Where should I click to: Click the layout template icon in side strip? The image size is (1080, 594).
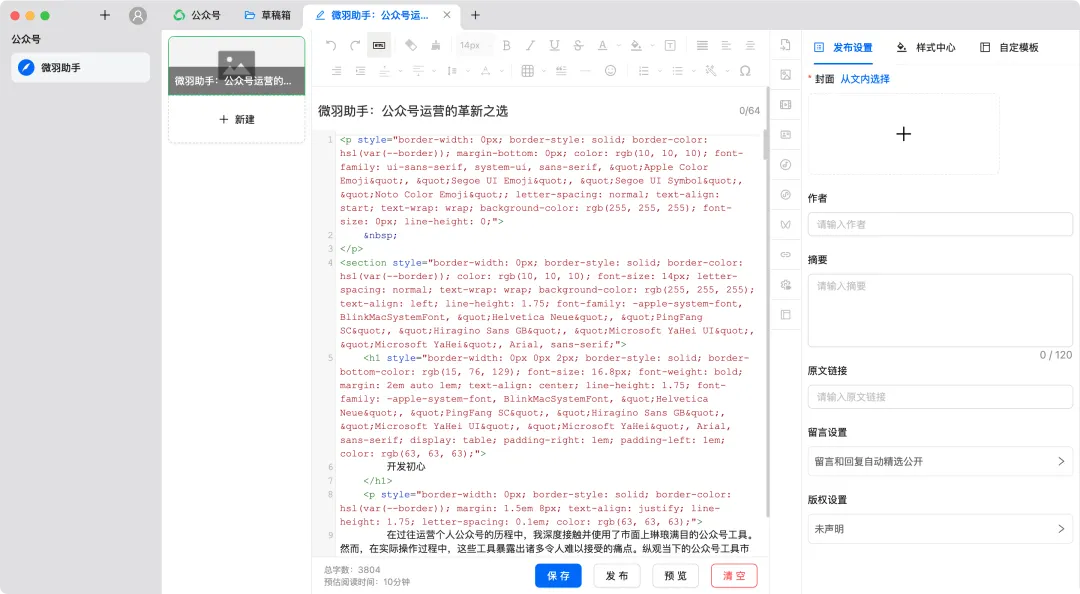785,315
